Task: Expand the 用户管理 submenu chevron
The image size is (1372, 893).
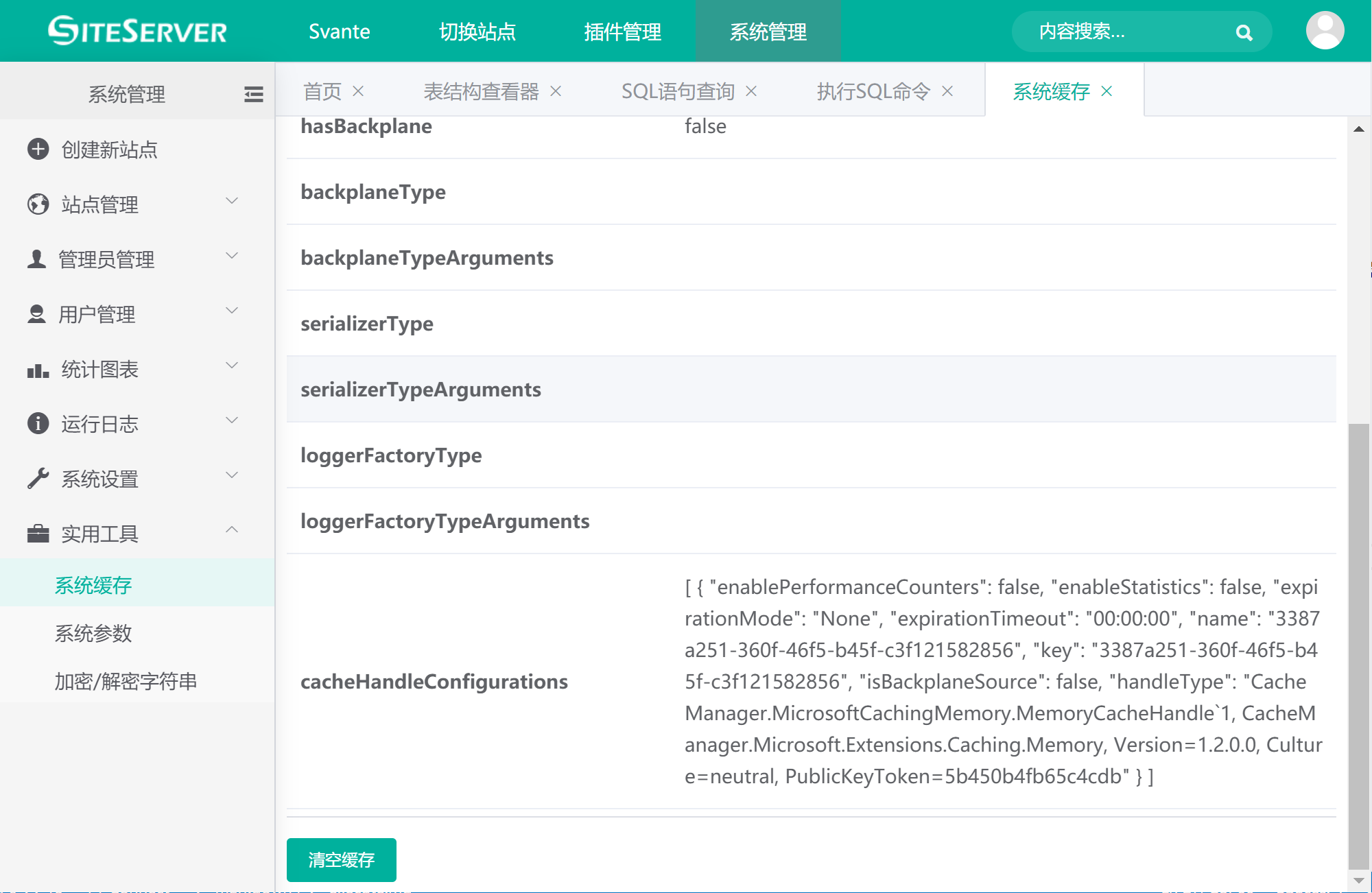Action: pos(232,311)
